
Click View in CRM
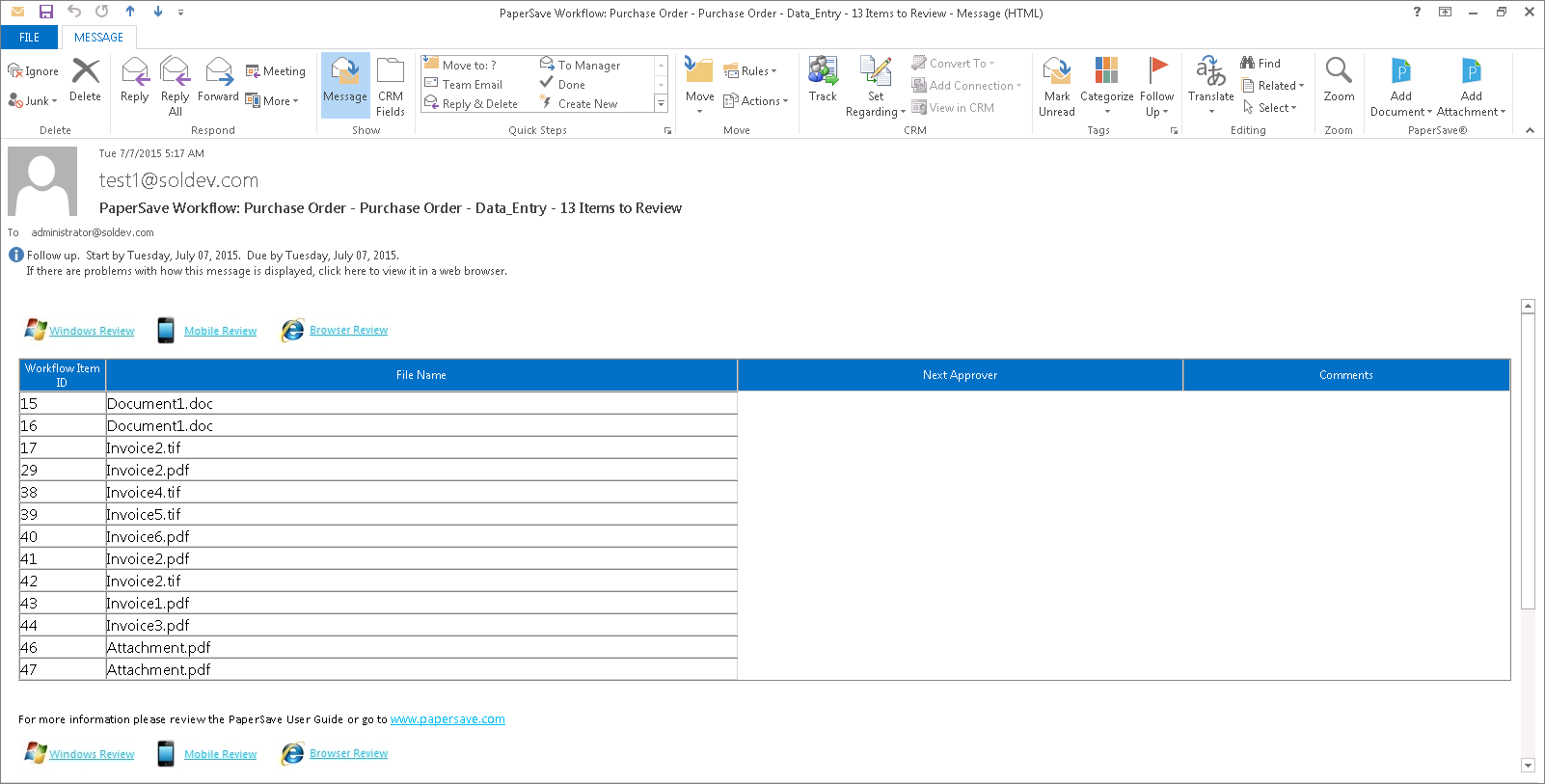click(953, 107)
